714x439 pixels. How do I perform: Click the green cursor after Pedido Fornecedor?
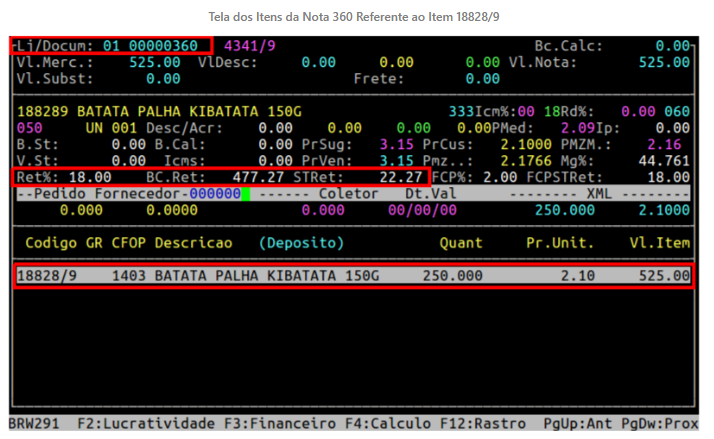point(245,194)
